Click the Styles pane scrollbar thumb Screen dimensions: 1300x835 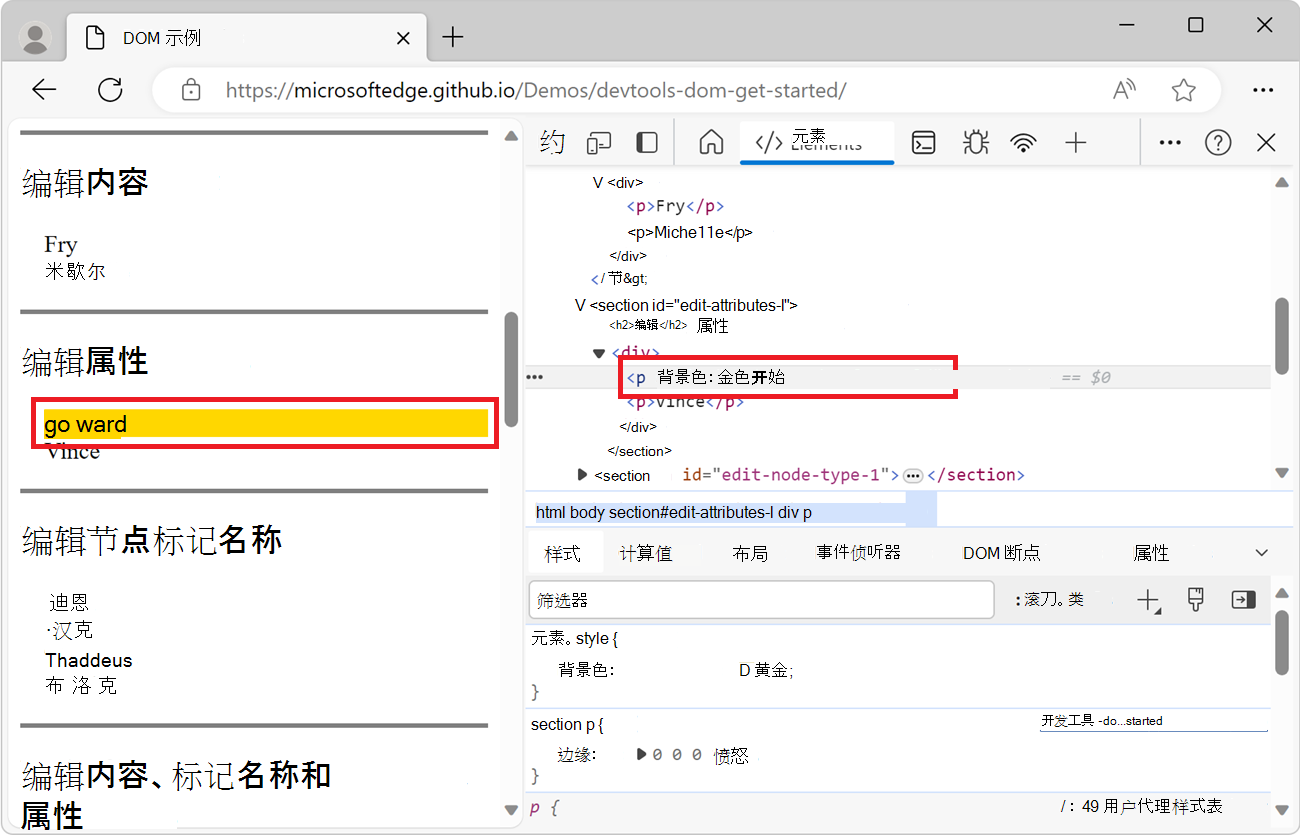[1282, 643]
